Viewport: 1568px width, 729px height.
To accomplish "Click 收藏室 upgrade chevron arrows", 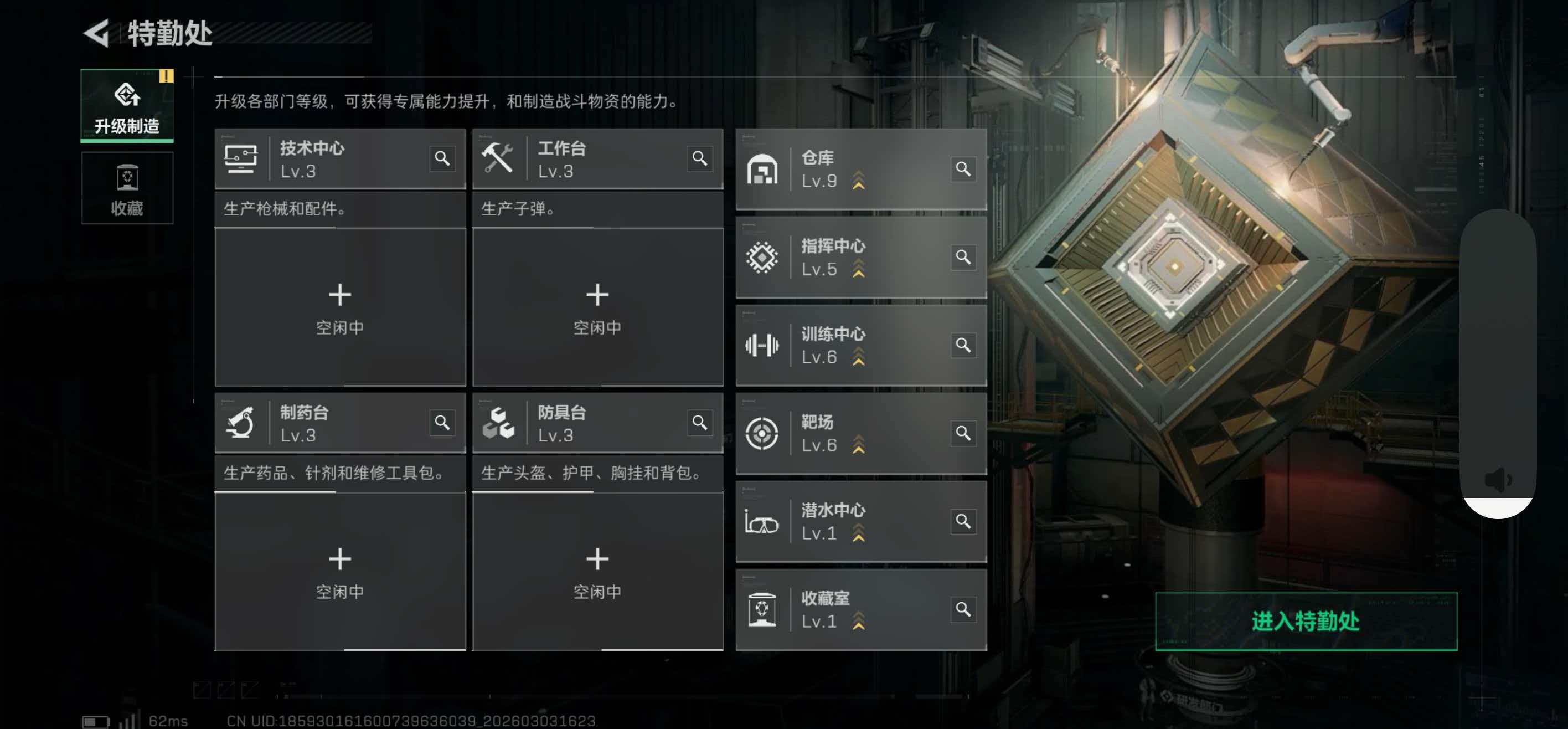I will point(858,621).
